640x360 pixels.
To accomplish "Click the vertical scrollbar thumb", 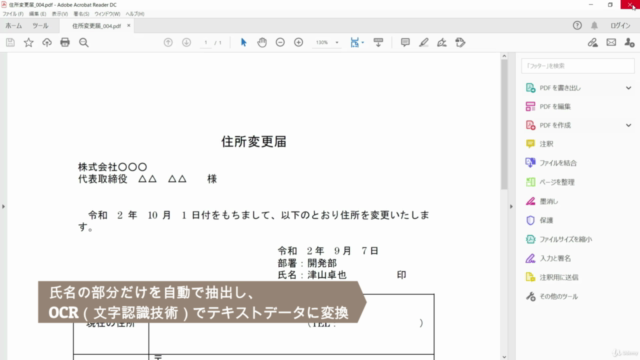I will [504, 124].
